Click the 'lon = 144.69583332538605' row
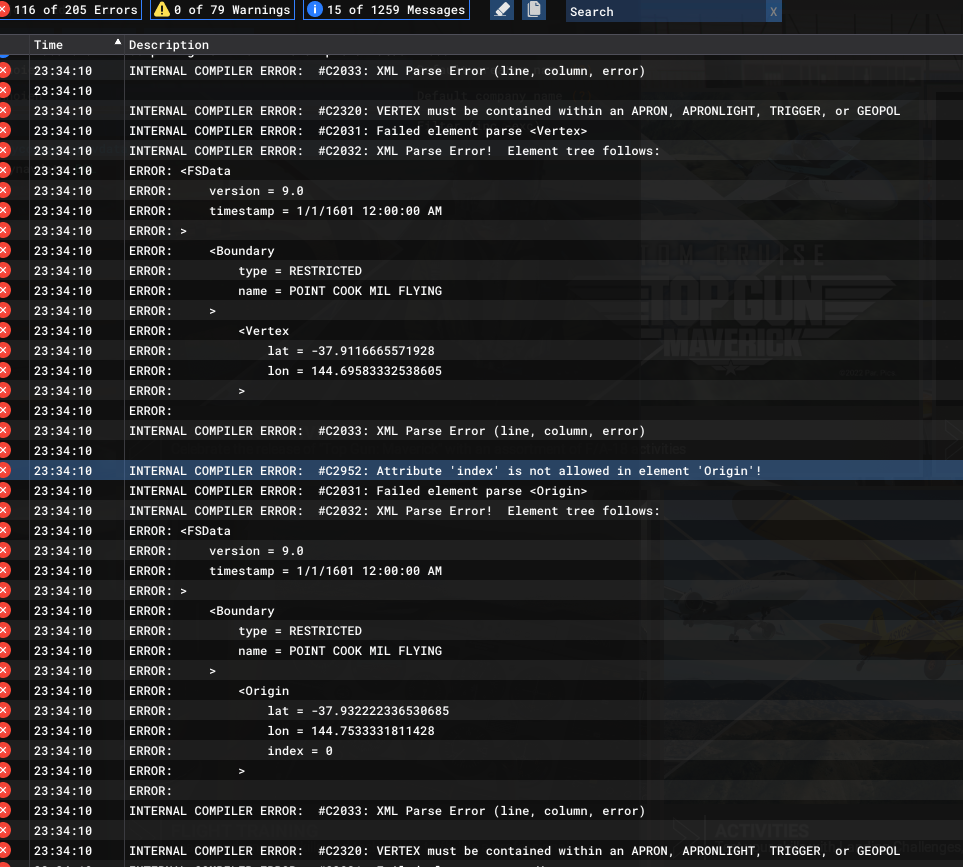This screenshot has width=963, height=867. coord(482,371)
